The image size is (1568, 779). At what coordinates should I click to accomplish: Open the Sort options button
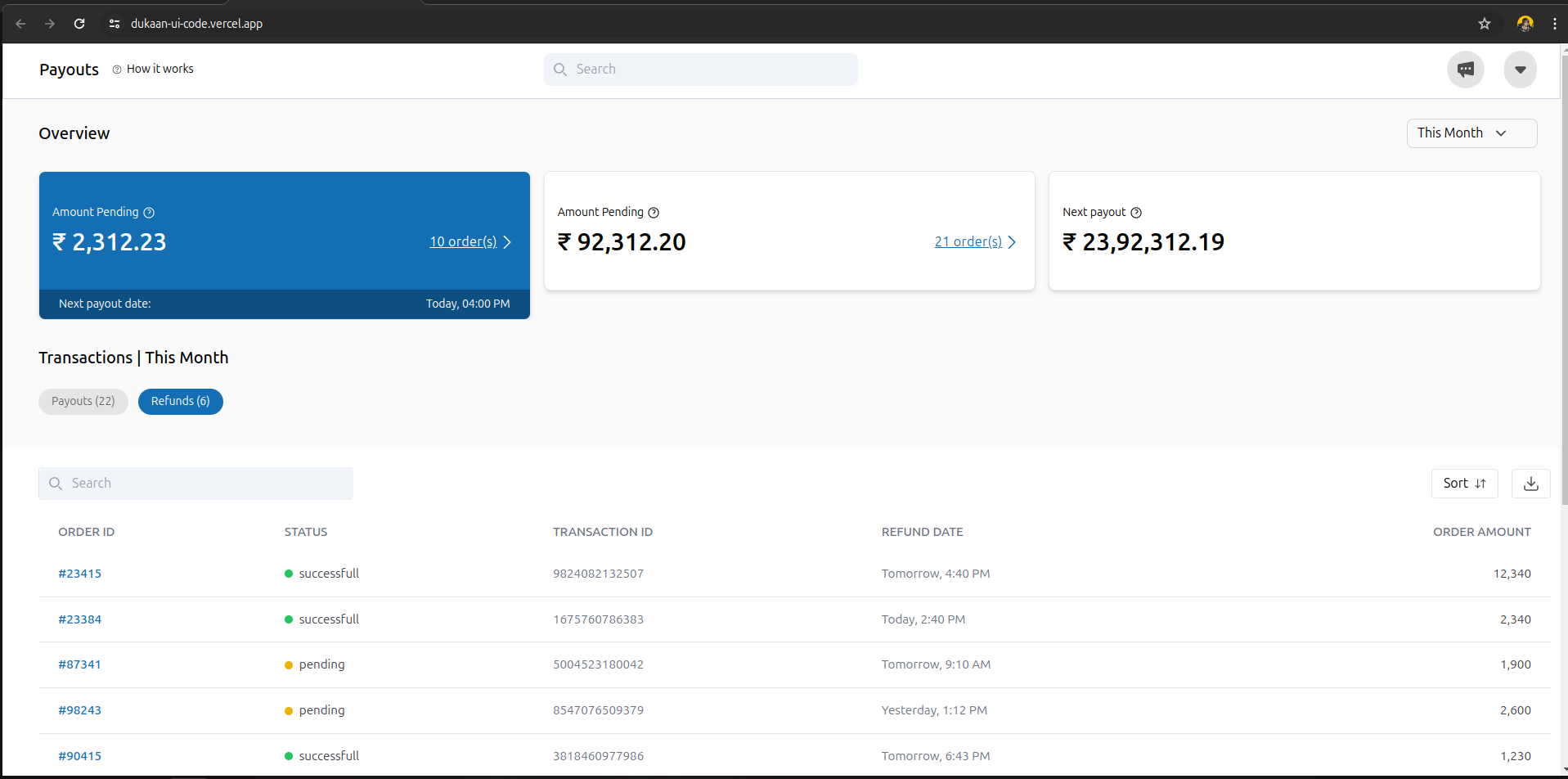pos(1464,484)
